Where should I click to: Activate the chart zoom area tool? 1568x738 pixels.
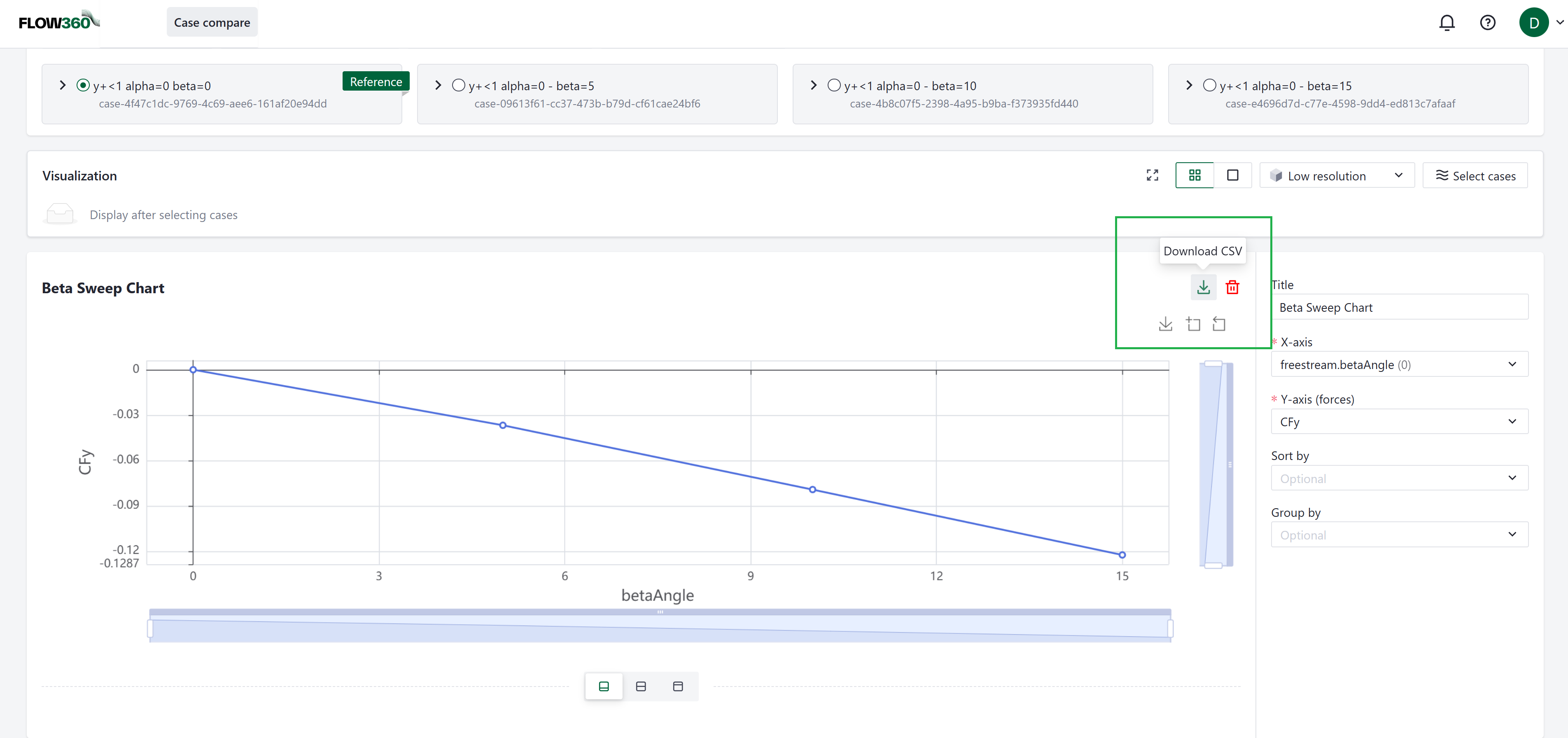pos(1193,324)
